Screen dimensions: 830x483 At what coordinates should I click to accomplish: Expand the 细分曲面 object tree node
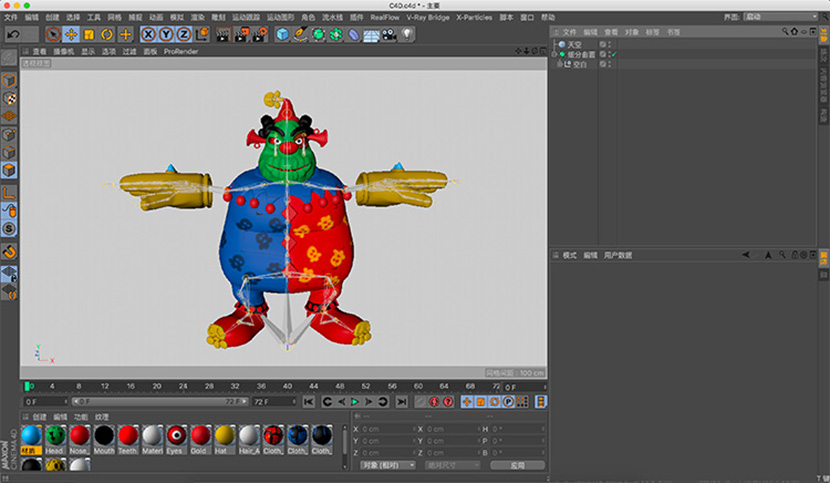(556, 54)
